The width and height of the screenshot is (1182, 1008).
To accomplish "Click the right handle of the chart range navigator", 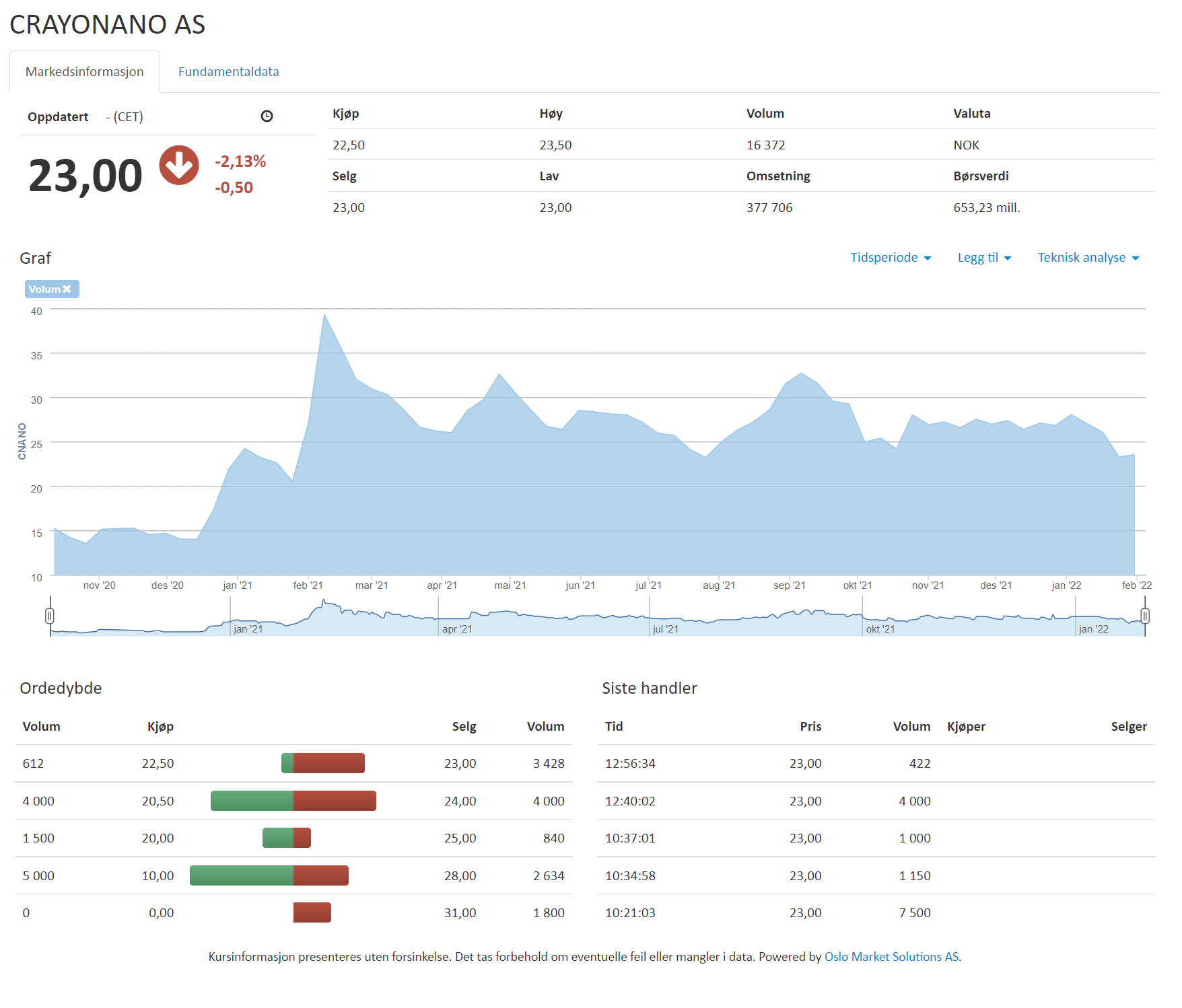I will [1145, 616].
